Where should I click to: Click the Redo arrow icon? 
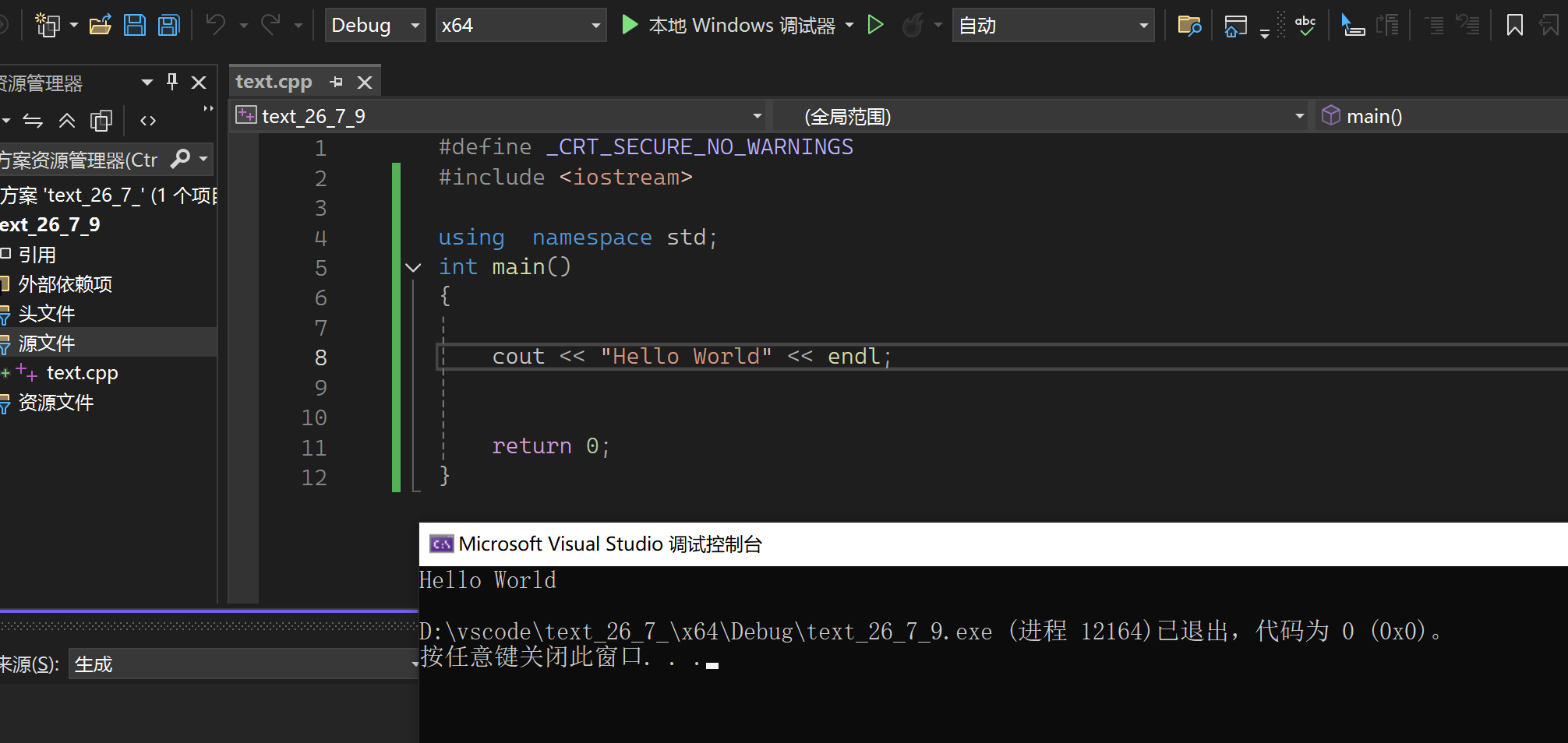click(x=270, y=26)
